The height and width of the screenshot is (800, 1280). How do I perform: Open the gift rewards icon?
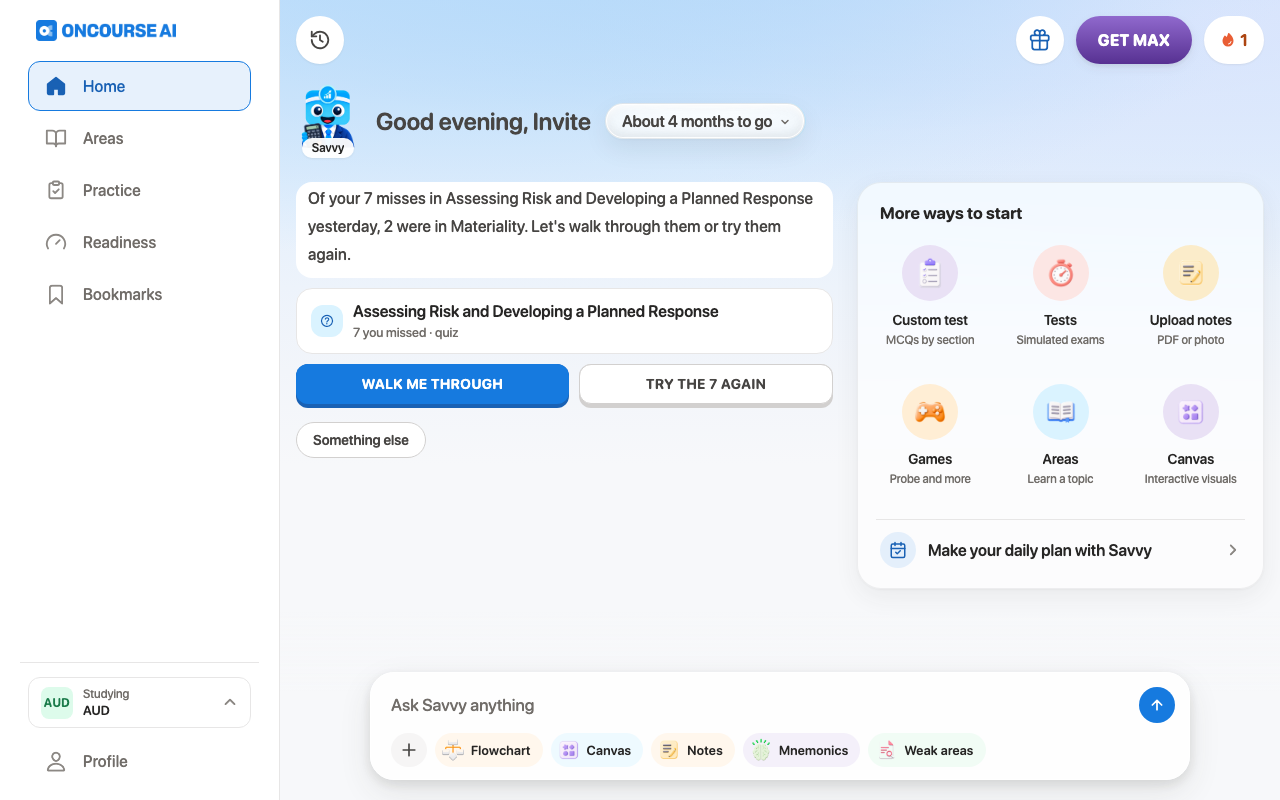pyautogui.click(x=1040, y=40)
